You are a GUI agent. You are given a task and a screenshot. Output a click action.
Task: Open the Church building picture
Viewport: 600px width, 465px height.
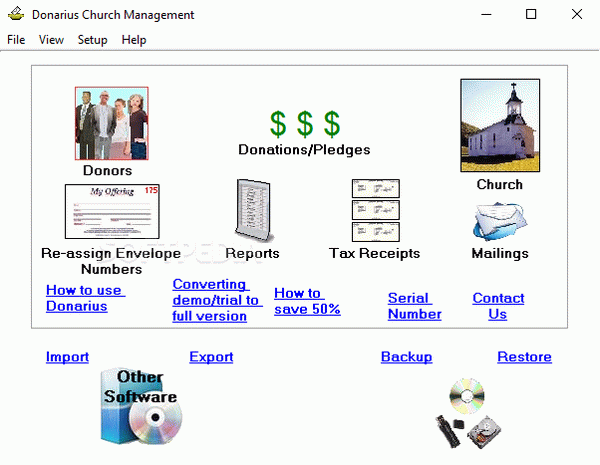[x=500, y=126]
